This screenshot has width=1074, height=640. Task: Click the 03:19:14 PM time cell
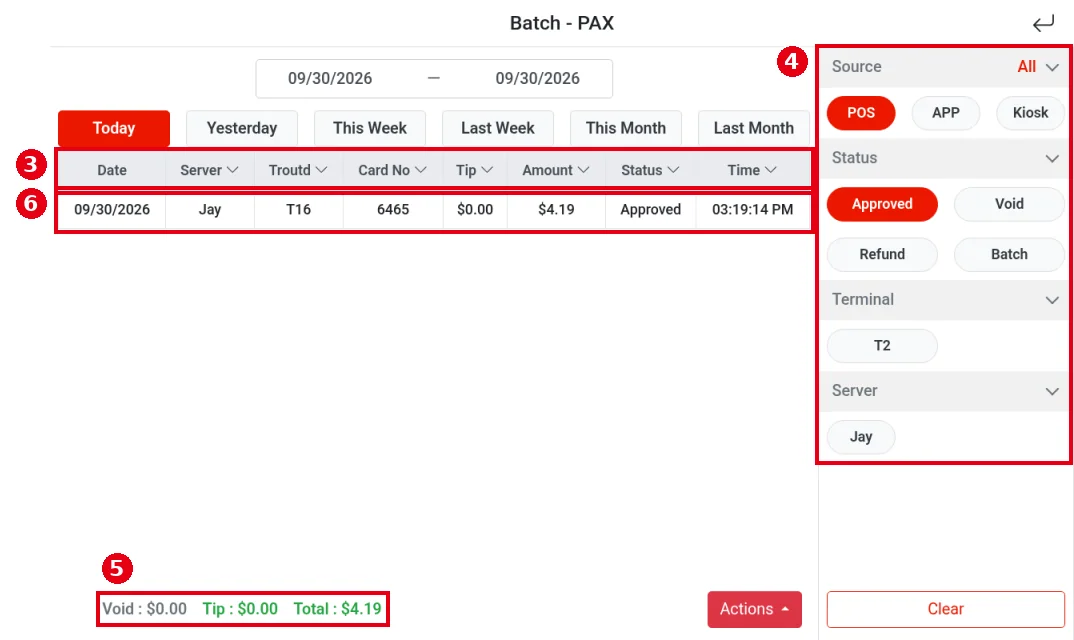click(x=753, y=210)
